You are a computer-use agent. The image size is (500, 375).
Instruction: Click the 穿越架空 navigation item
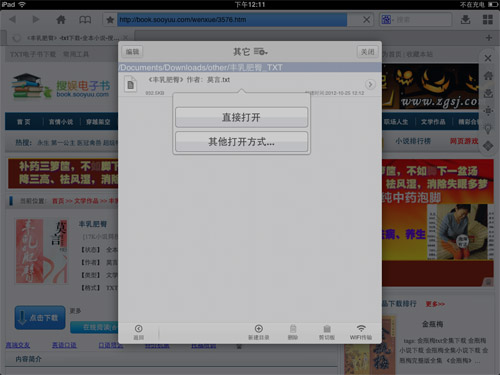point(98,122)
